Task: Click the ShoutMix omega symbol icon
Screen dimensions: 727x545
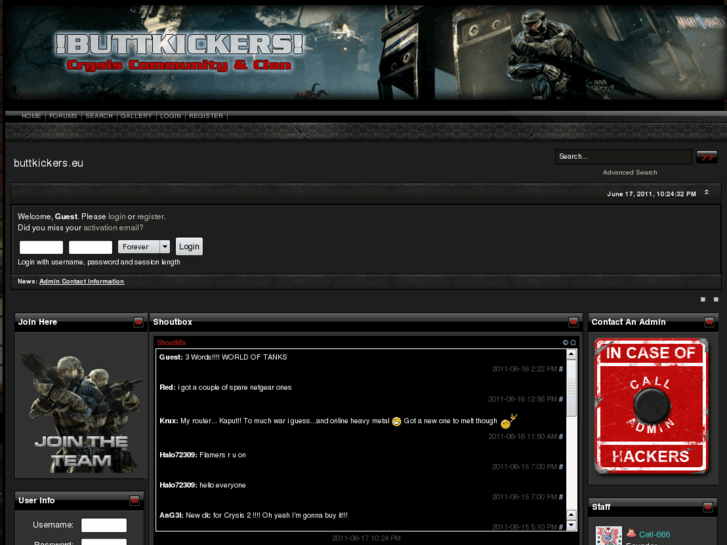Action: tap(573, 343)
